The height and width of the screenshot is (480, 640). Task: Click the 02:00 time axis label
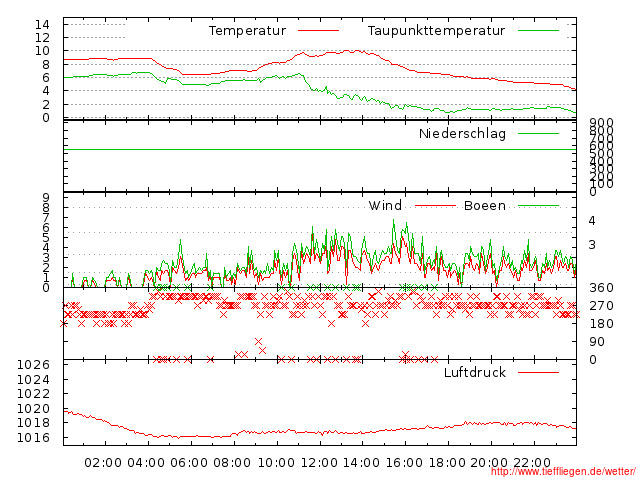103,463
